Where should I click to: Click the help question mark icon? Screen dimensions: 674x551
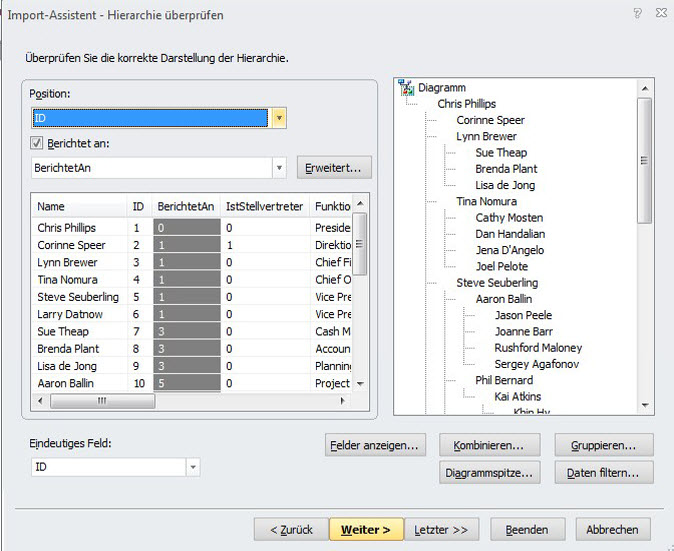(637, 13)
